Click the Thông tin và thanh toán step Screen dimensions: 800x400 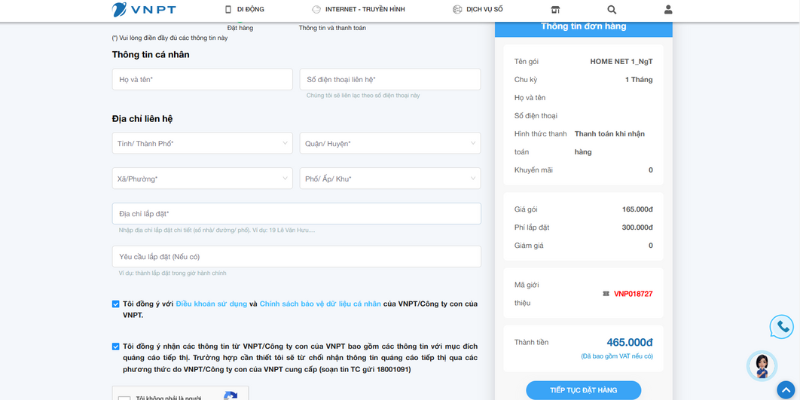pos(332,28)
